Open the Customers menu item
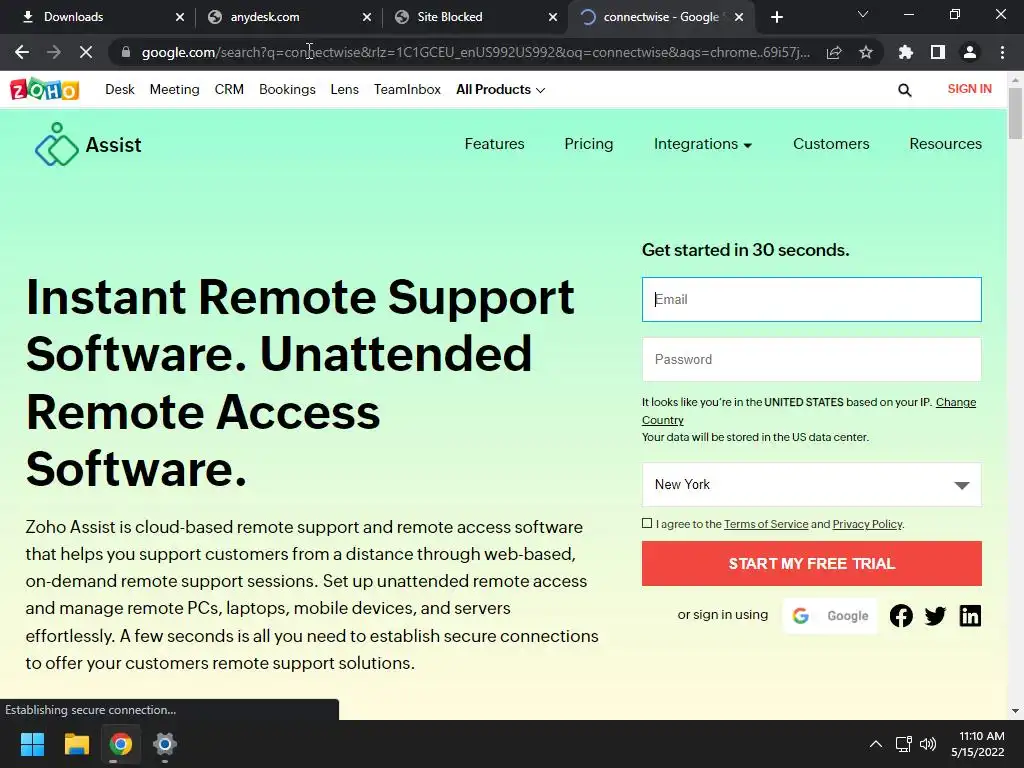 pos(831,144)
